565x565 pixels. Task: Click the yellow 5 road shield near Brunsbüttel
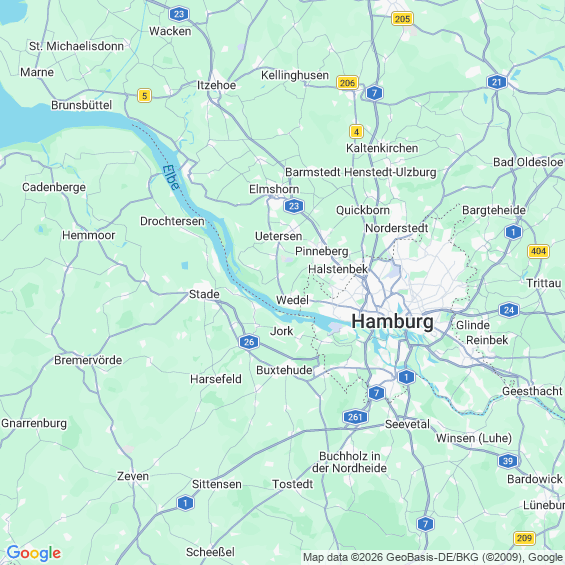(144, 96)
